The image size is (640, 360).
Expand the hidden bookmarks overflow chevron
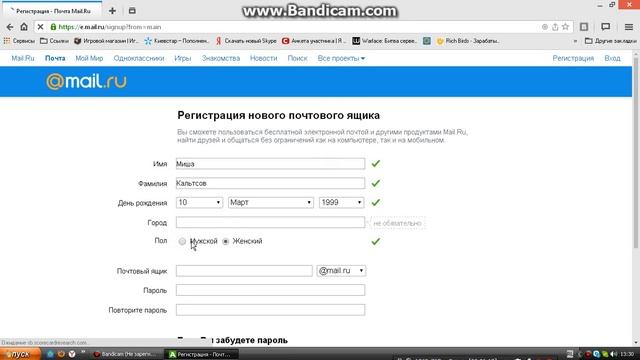[x=575, y=41]
